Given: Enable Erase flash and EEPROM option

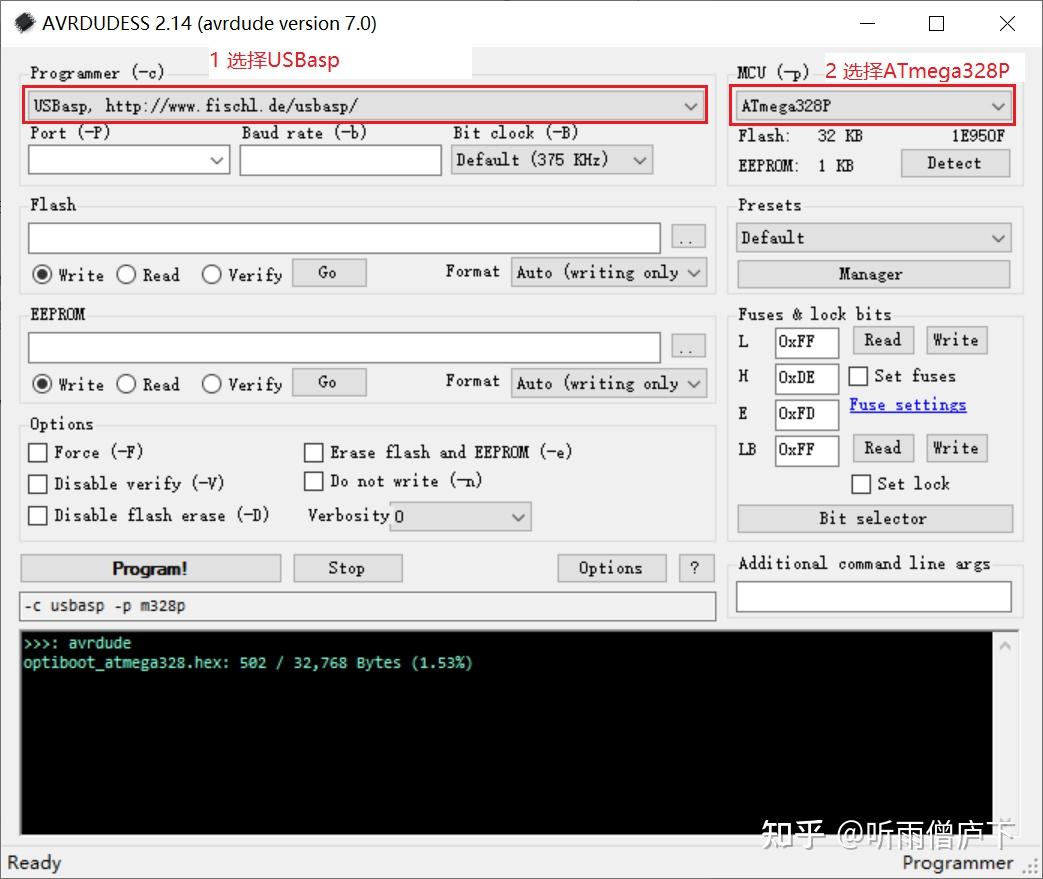Looking at the screenshot, I should click(x=314, y=452).
